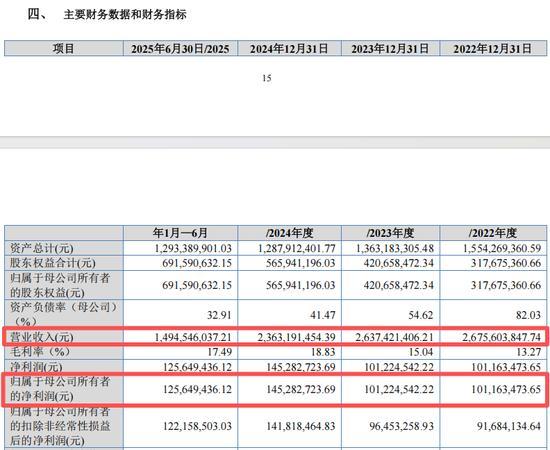Click the value 1,293,389,901.03
Screen dimensions: 550x450
coord(193,248)
